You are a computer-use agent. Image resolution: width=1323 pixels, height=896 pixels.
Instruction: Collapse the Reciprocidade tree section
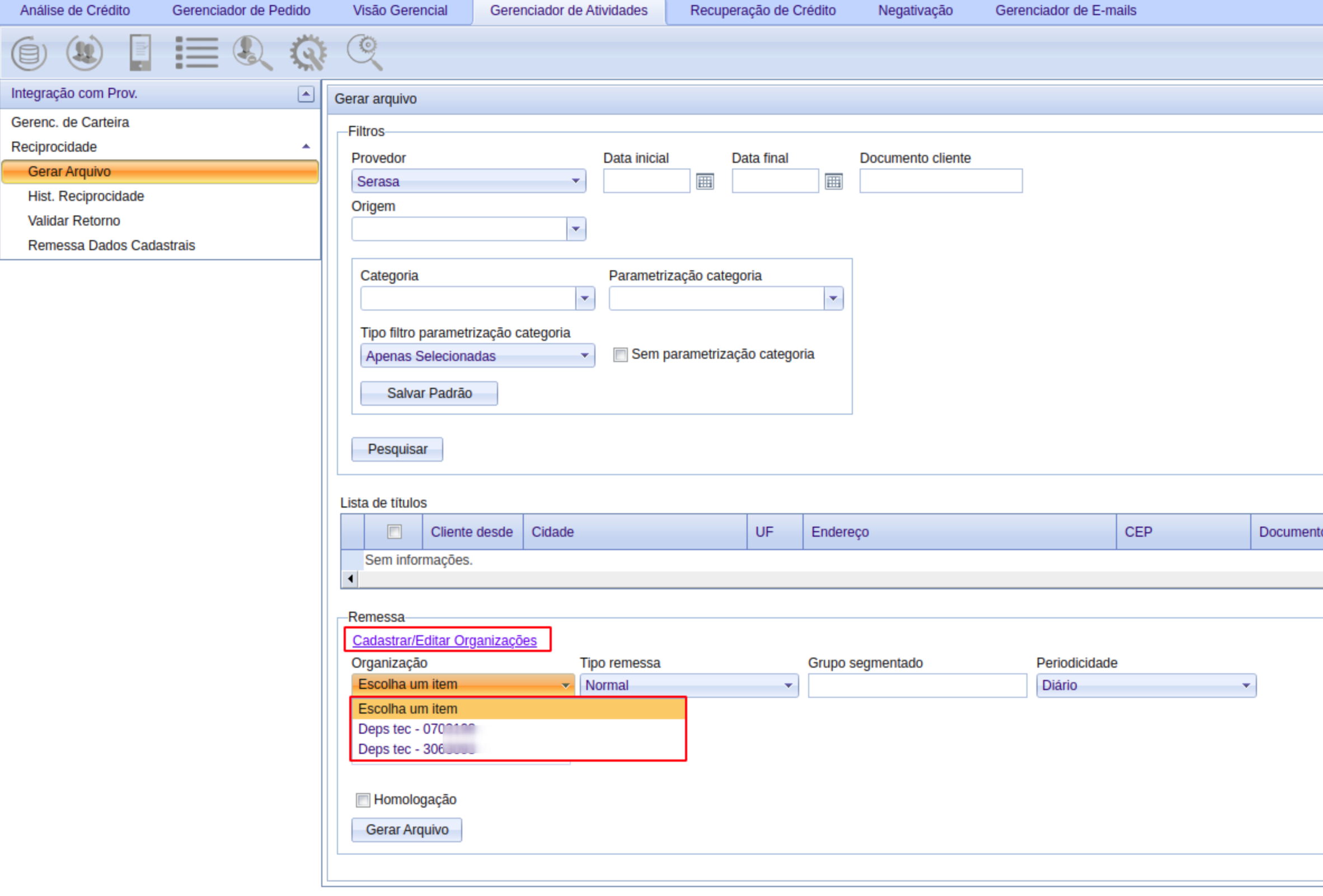coord(306,147)
